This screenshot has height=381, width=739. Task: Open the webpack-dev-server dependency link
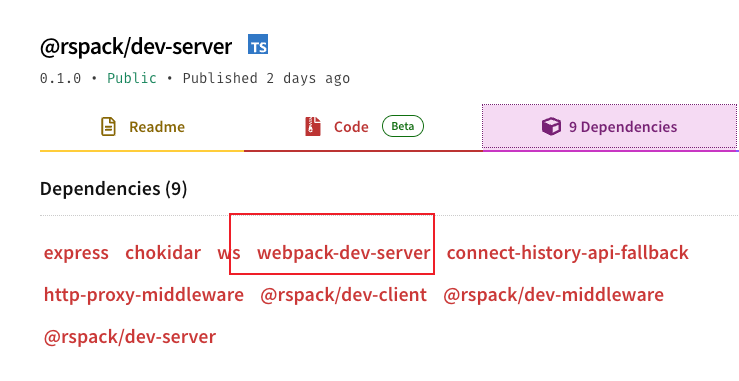click(344, 253)
